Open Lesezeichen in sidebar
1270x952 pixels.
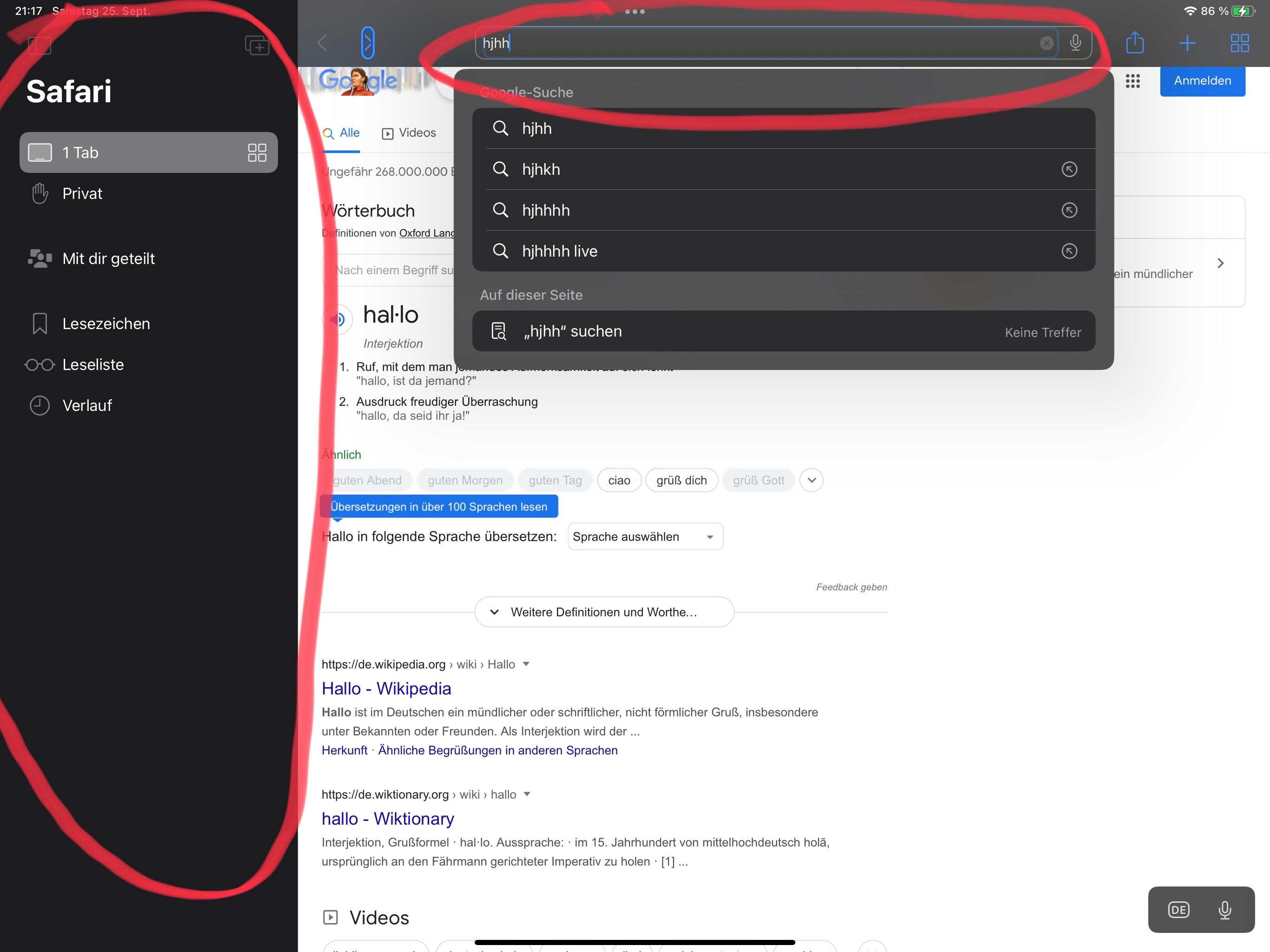point(106,324)
